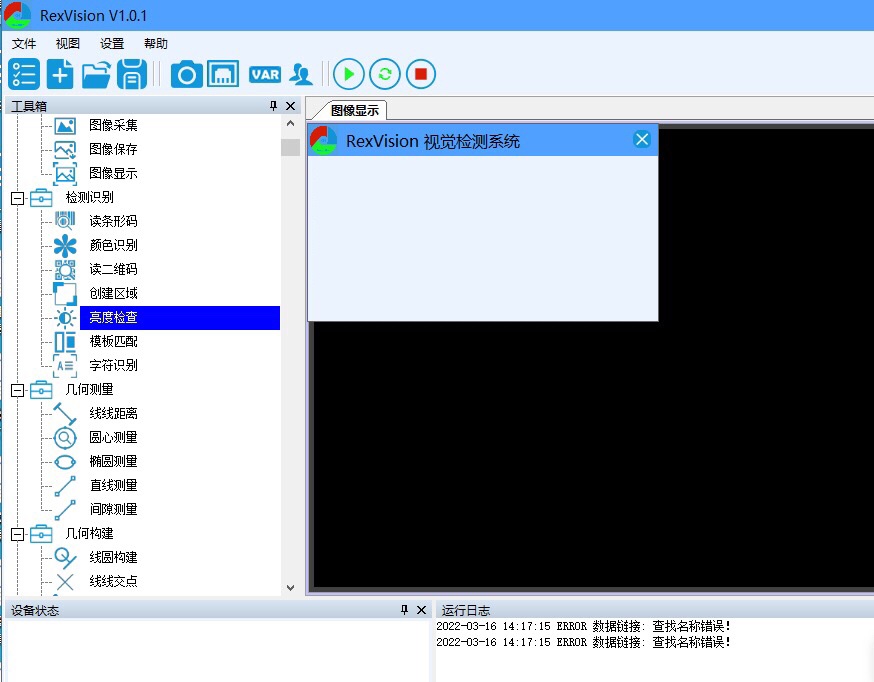This screenshot has width=874, height=682.
Task: Select the 间隙测量 gap icon
Action: (x=65, y=510)
